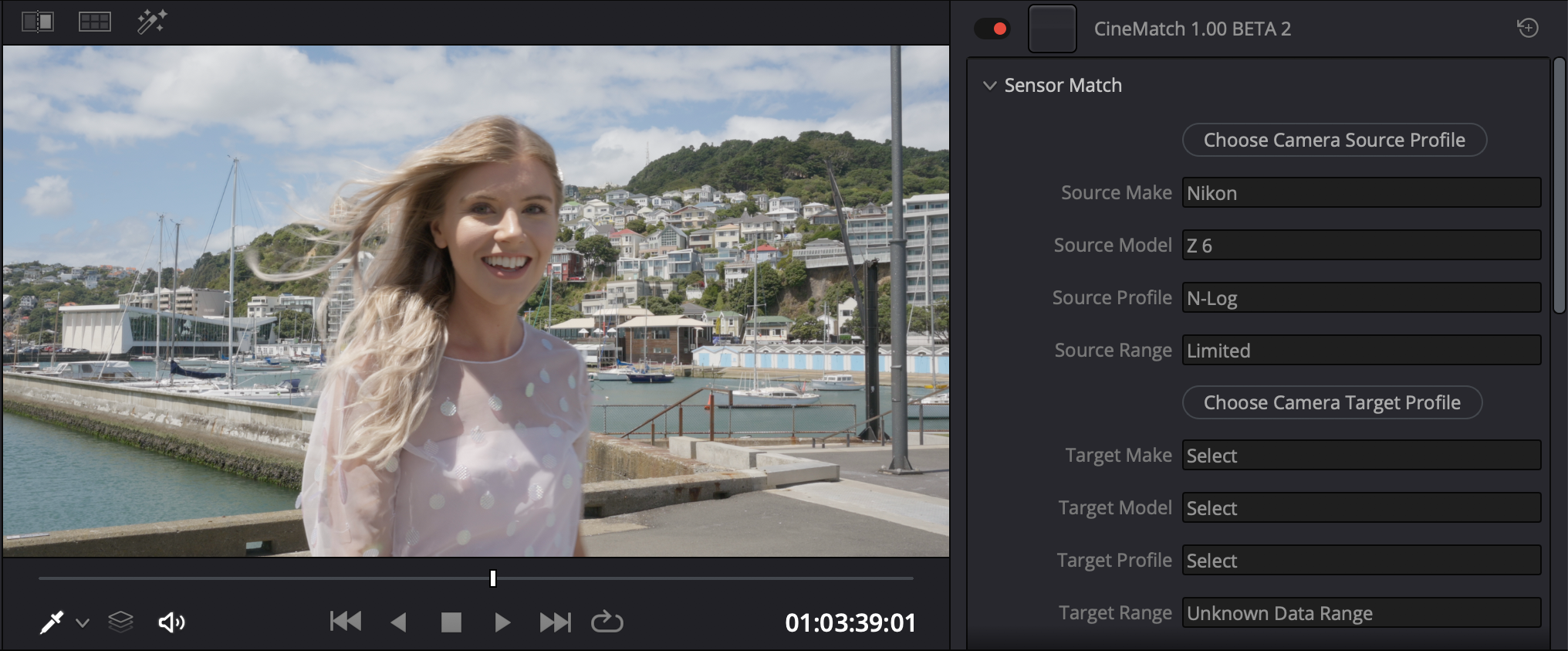Mute audio with the speaker icon
1568x651 pixels.
[x=171, y=622]
